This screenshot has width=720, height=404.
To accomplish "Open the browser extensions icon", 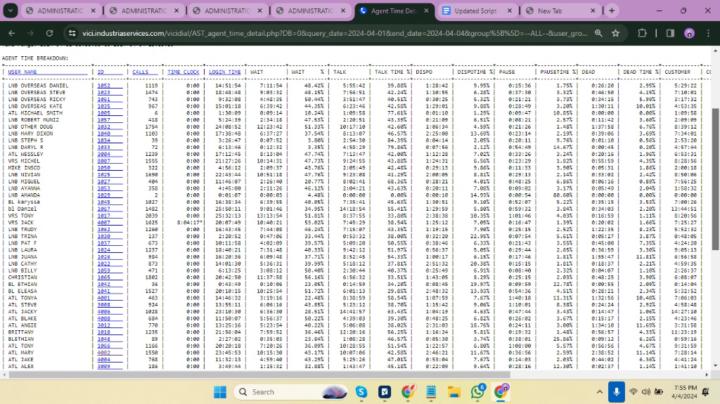I will [x=643, y=32].
